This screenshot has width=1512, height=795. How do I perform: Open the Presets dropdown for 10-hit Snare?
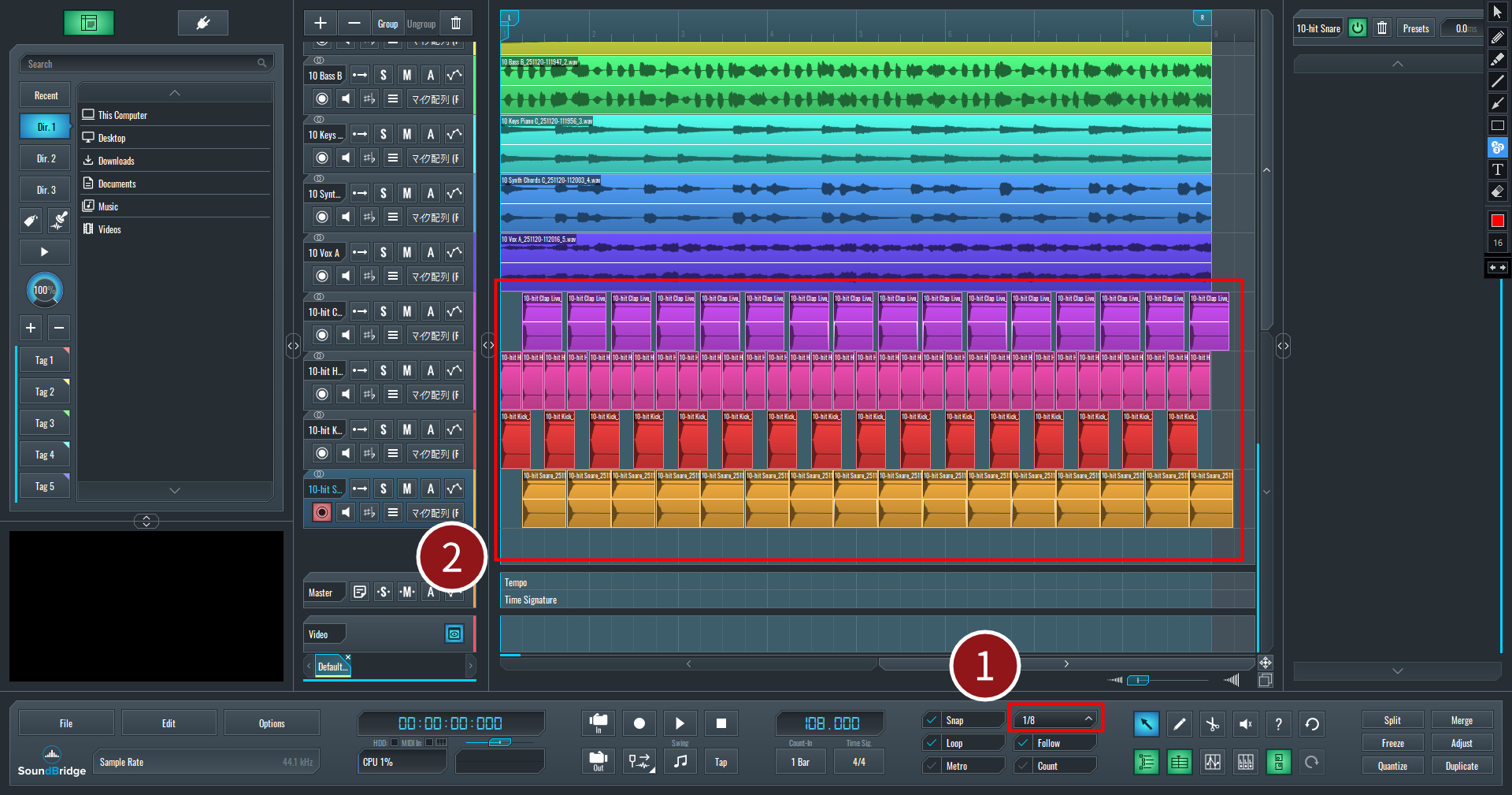[1415, 28]
